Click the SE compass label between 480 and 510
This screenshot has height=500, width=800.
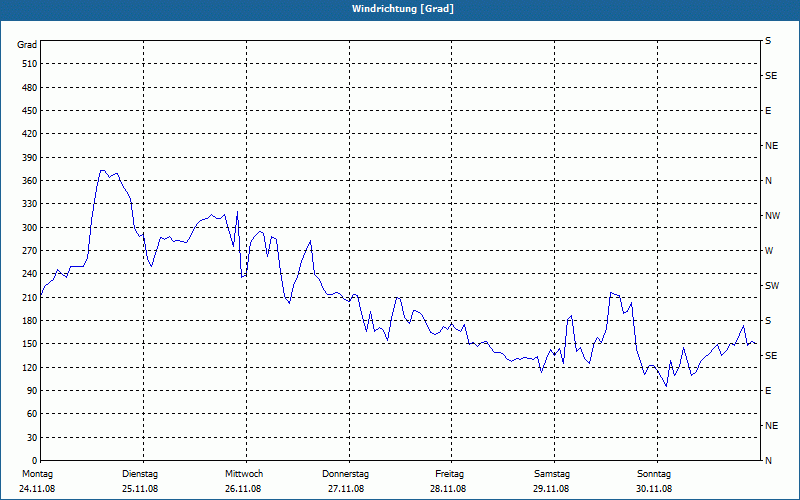[771, 76]
